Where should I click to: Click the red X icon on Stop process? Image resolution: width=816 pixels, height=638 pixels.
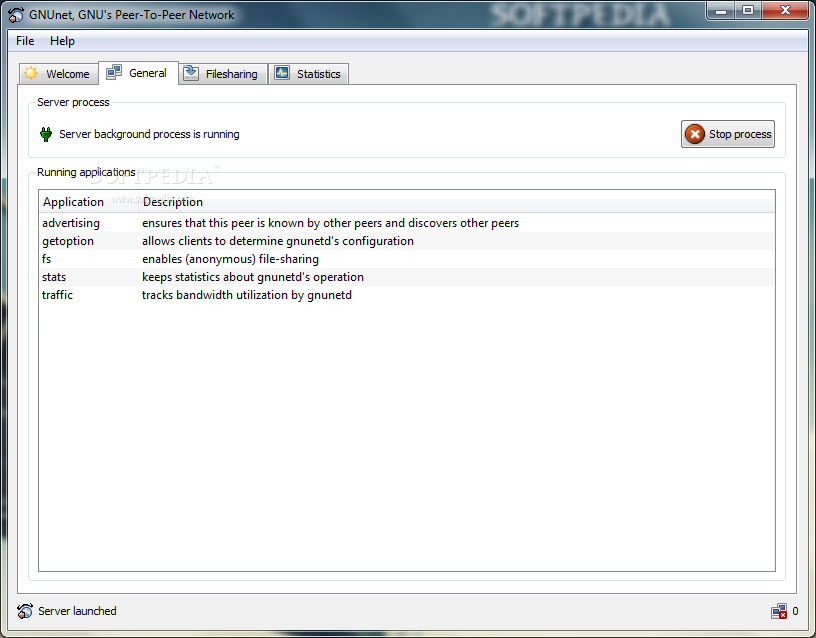[695, 134]
